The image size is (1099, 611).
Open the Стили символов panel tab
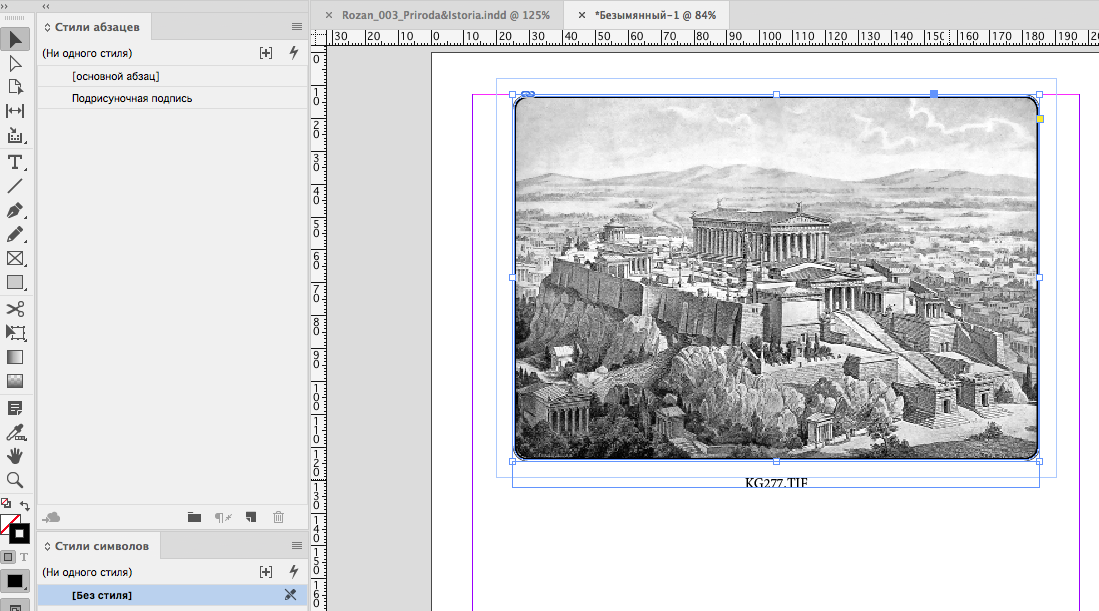[100, 546]
